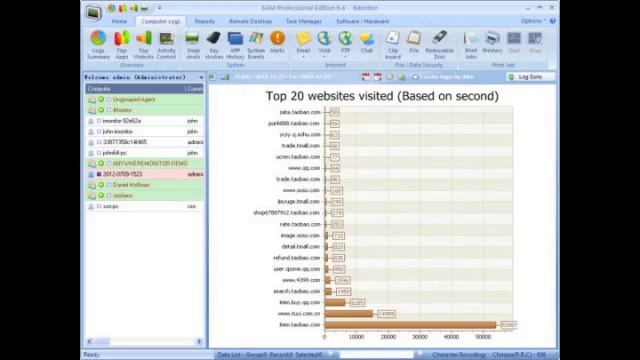
Task: Tick the Ungrouped Agent checkbox
Action: point(109,100)
